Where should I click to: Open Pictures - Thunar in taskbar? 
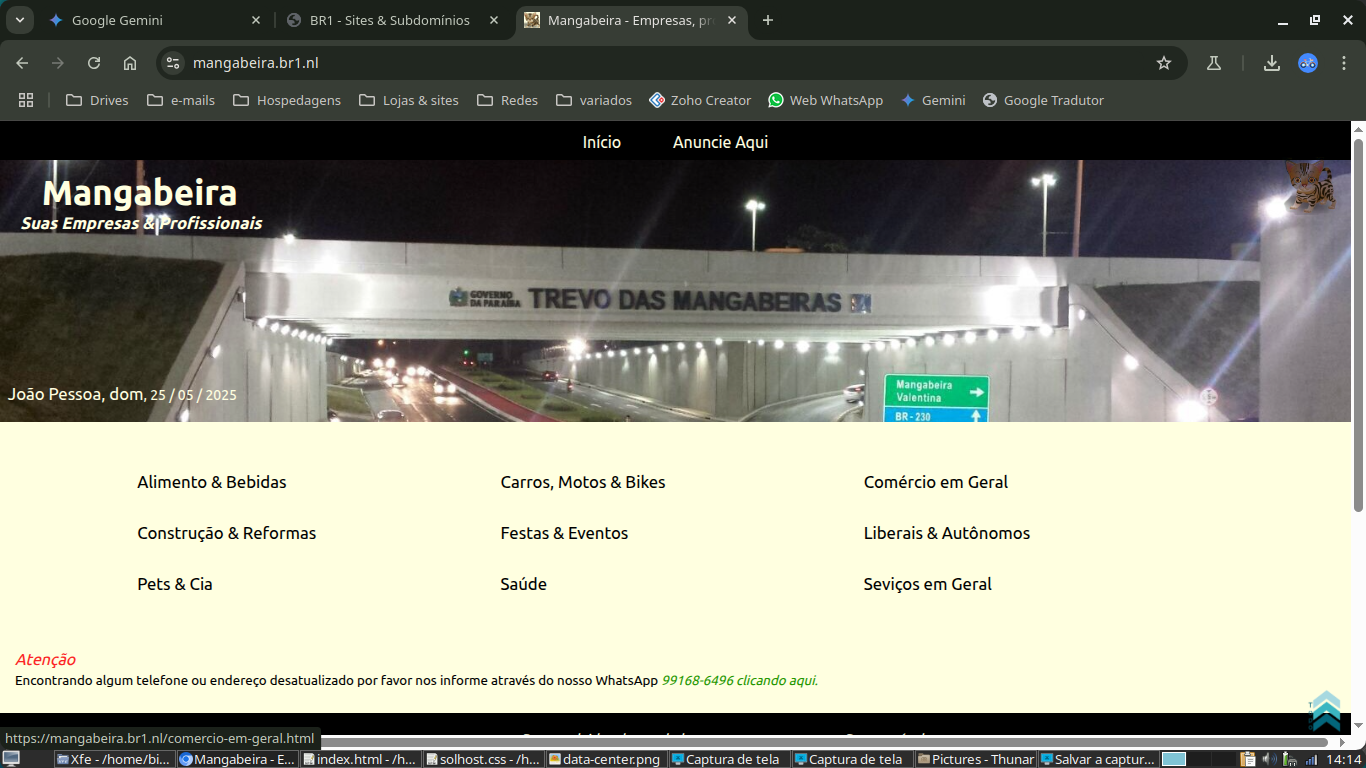click(x=975, y=759)
